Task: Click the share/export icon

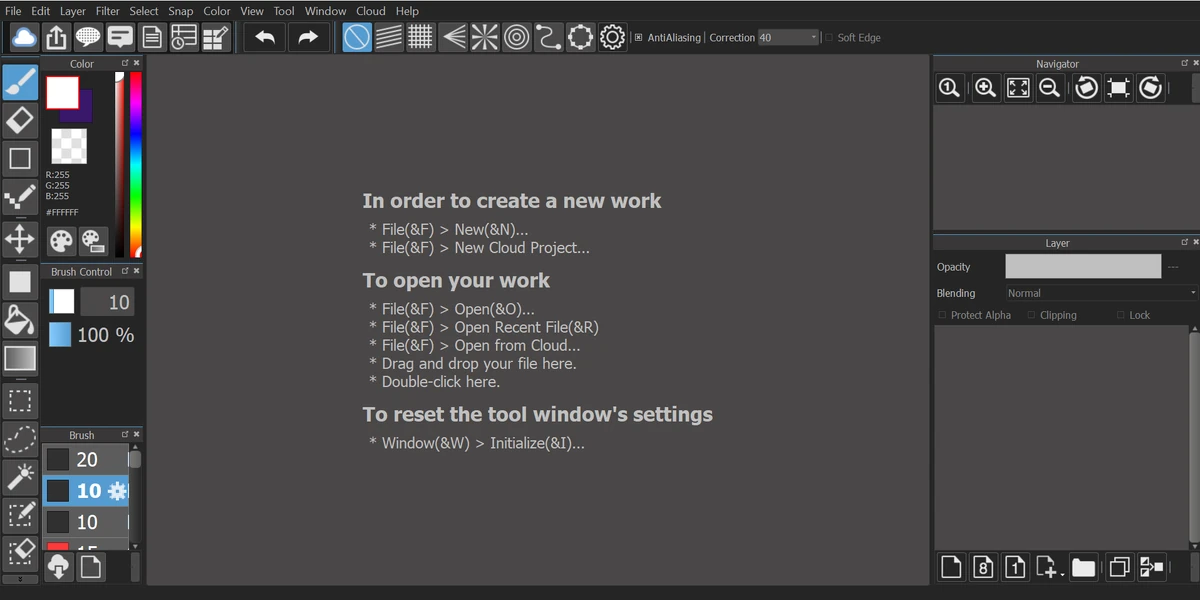Action: pyautogui.click(x=56, y=38)
